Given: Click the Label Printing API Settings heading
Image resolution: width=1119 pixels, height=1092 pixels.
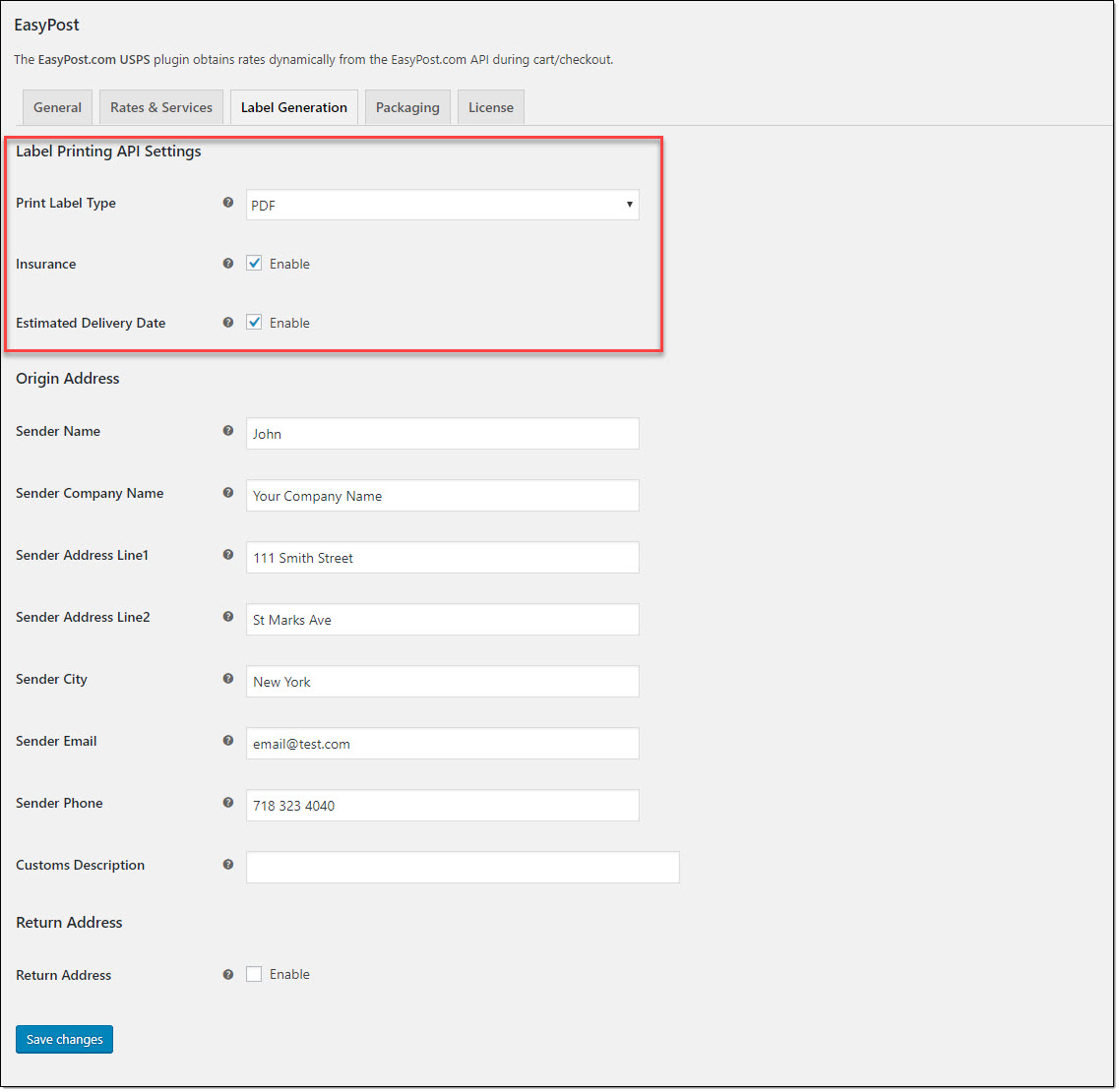Looking at the screenshot, I should 108,152.
